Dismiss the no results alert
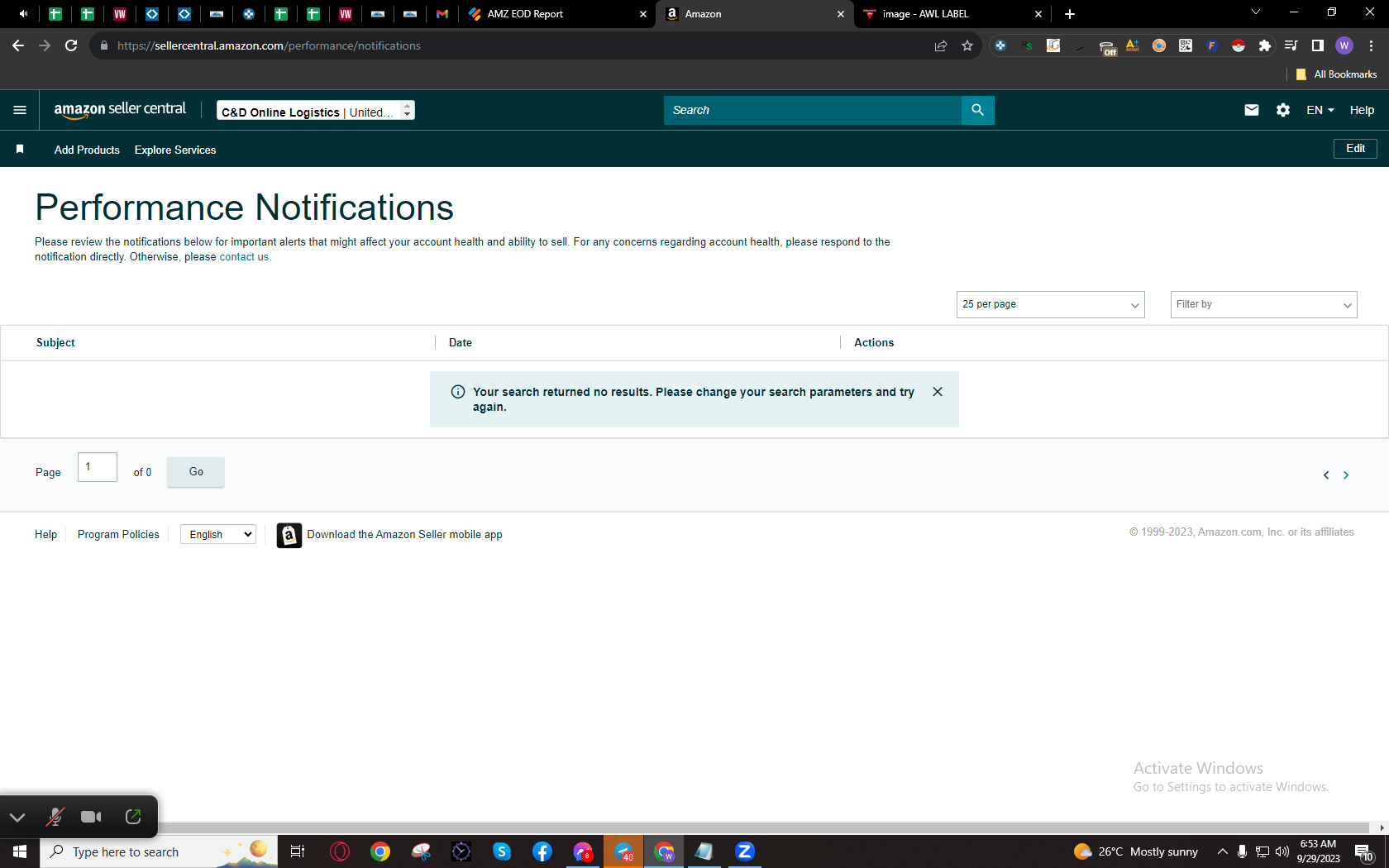Screen dimensions: 1389x868 [x=938, y=392]
